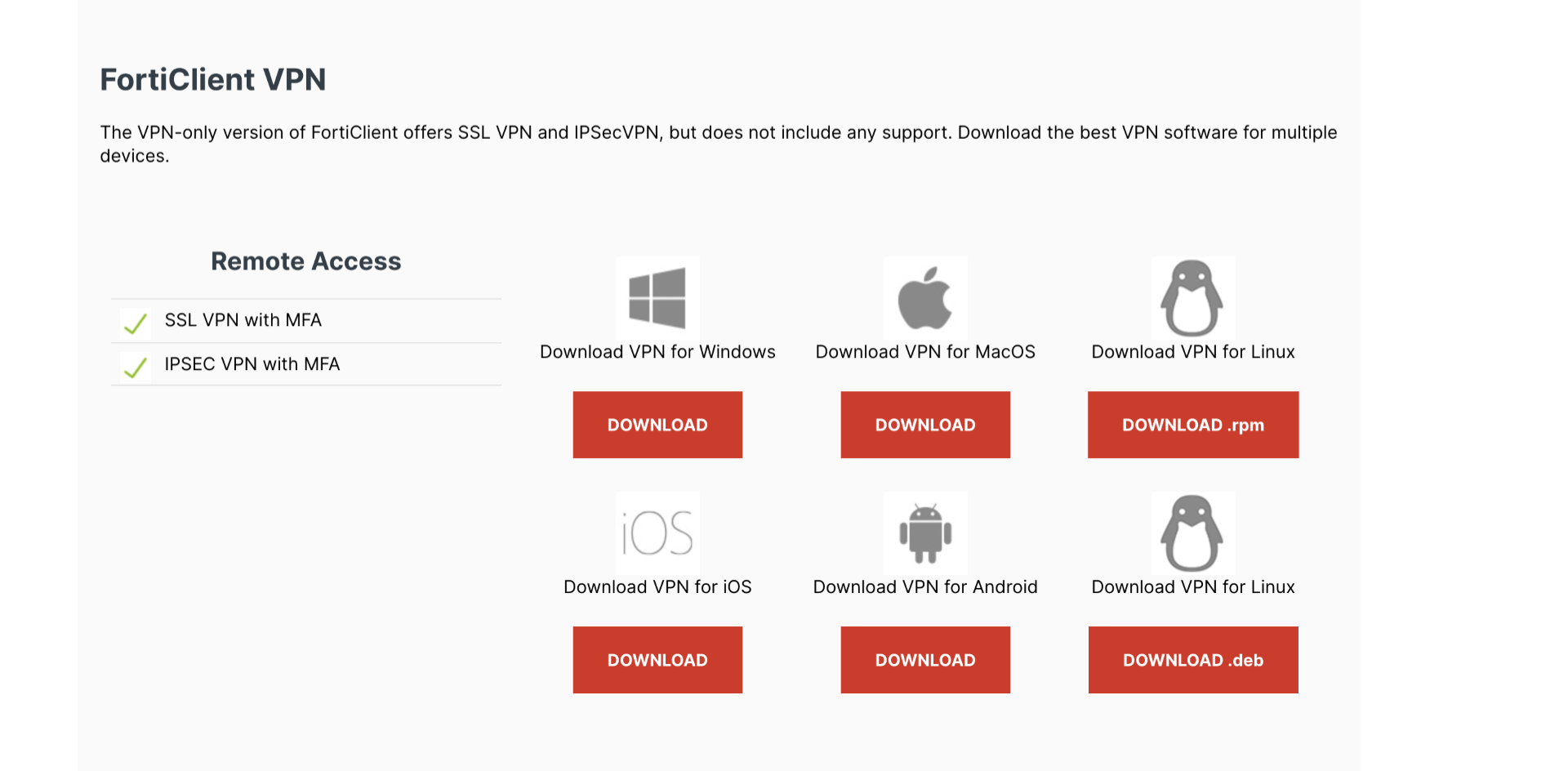Get the Linux .rpm package
Screen dimensions: 1568x771
click(1193, 425)
